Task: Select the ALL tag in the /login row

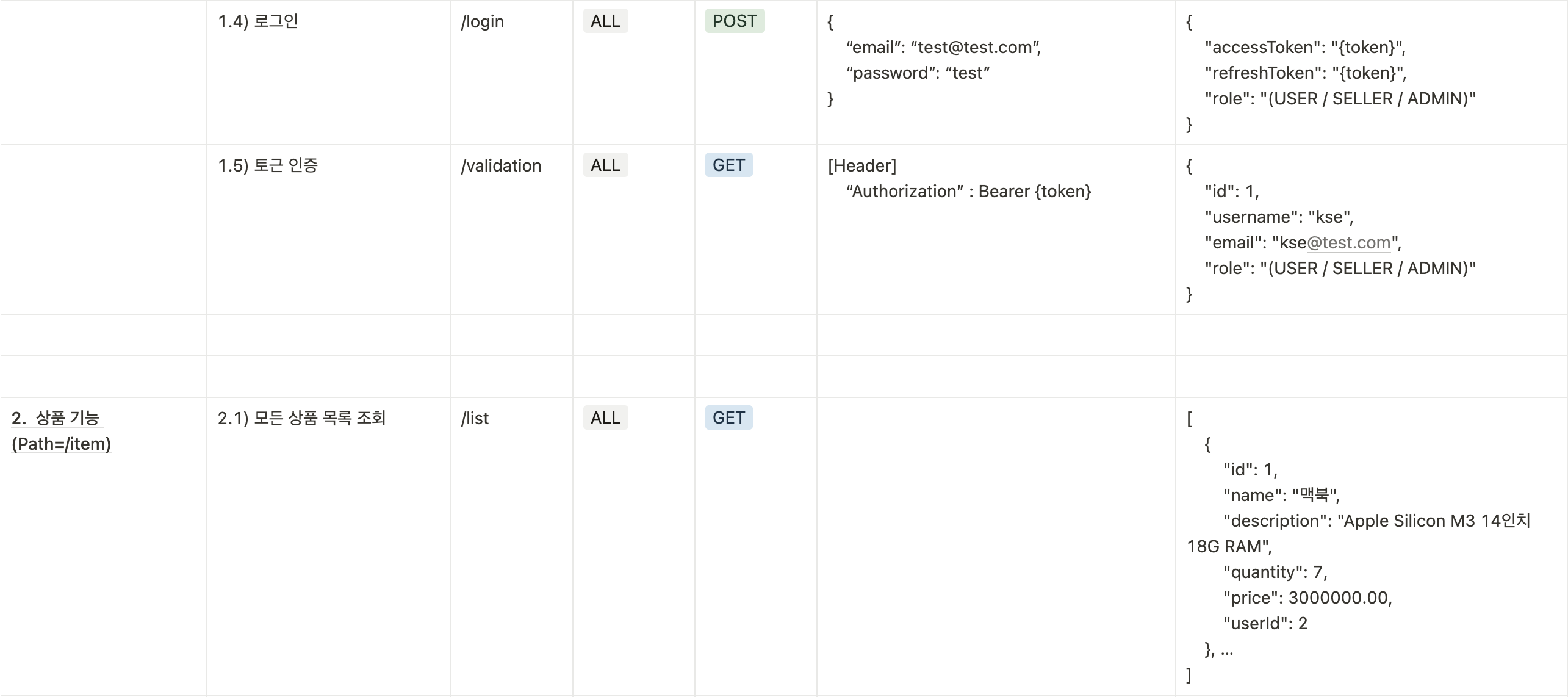Action: (x=605, y=21)
